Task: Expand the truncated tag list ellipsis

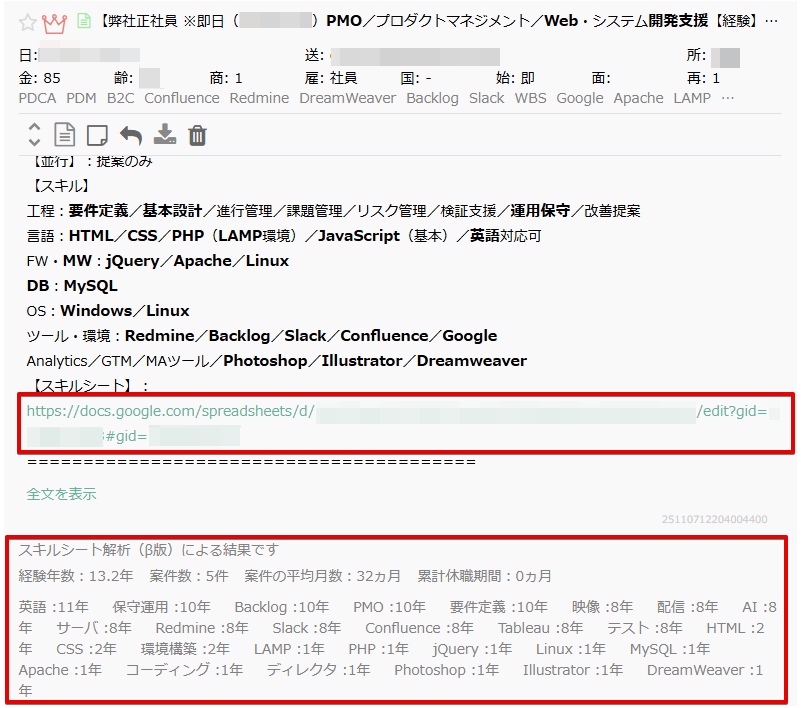Action: (x=727, y=98)
